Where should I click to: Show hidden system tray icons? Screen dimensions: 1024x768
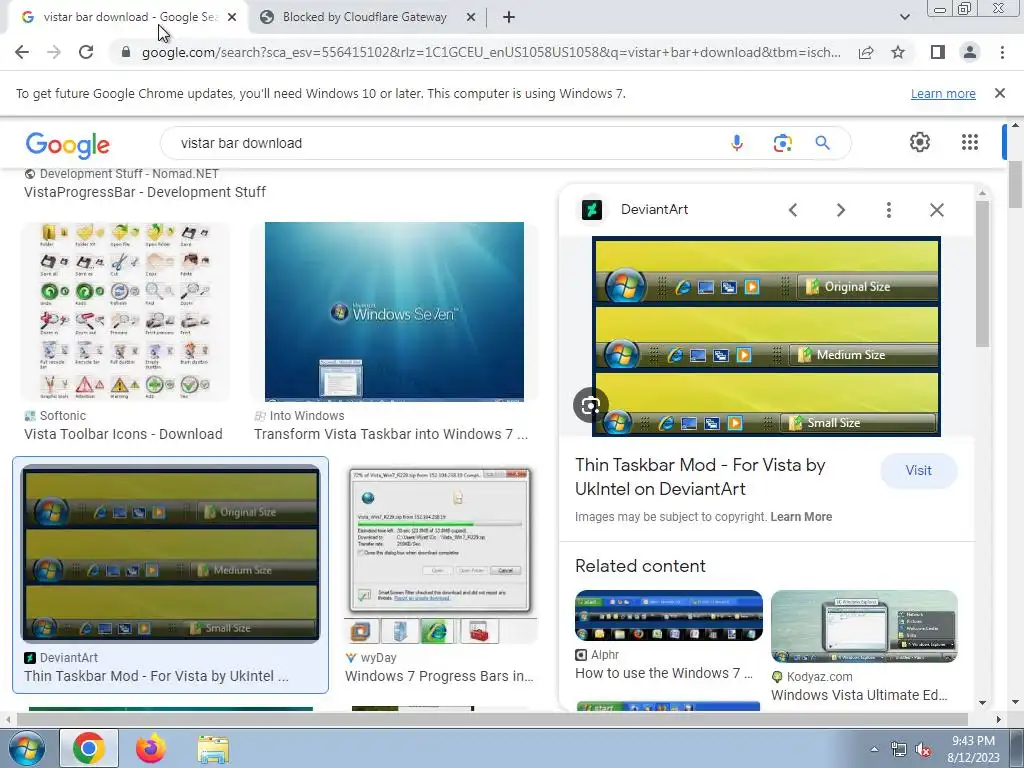pyautogui.click(x=874, y=749)
